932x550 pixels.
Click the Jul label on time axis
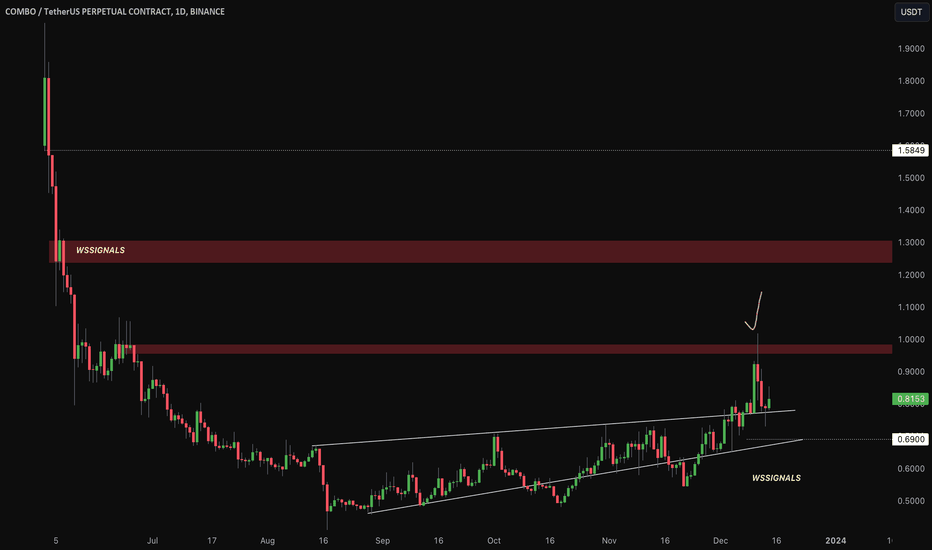(x=152, y=540)
